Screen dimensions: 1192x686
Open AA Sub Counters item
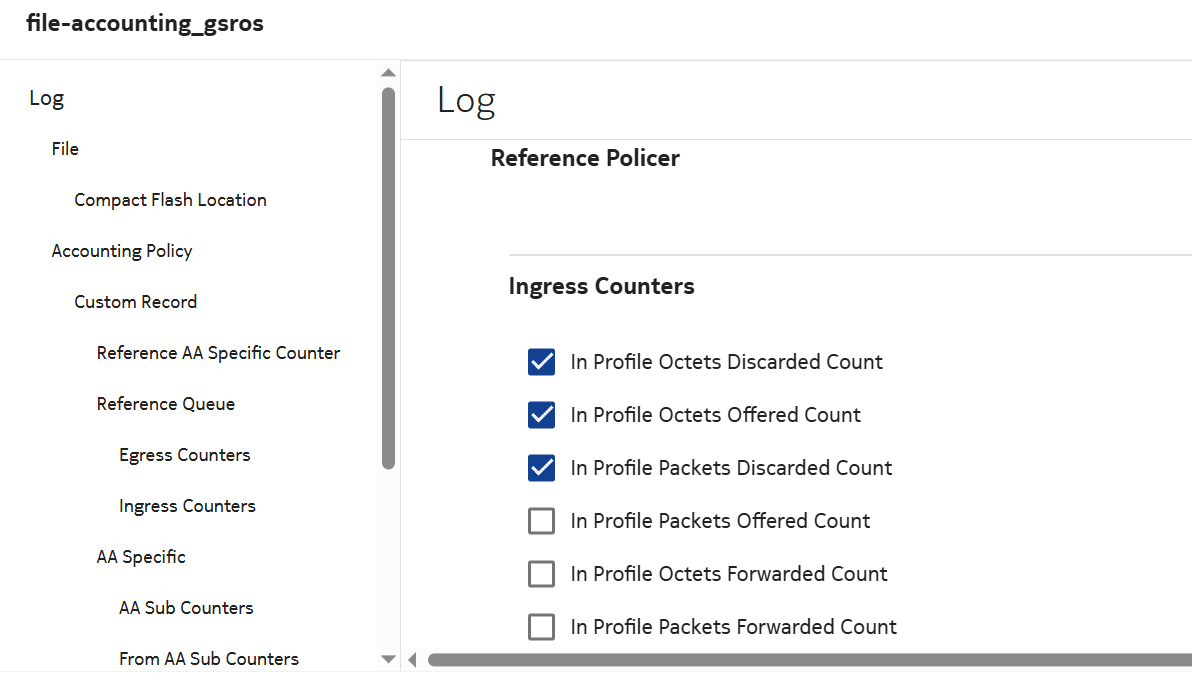point(186,608)
